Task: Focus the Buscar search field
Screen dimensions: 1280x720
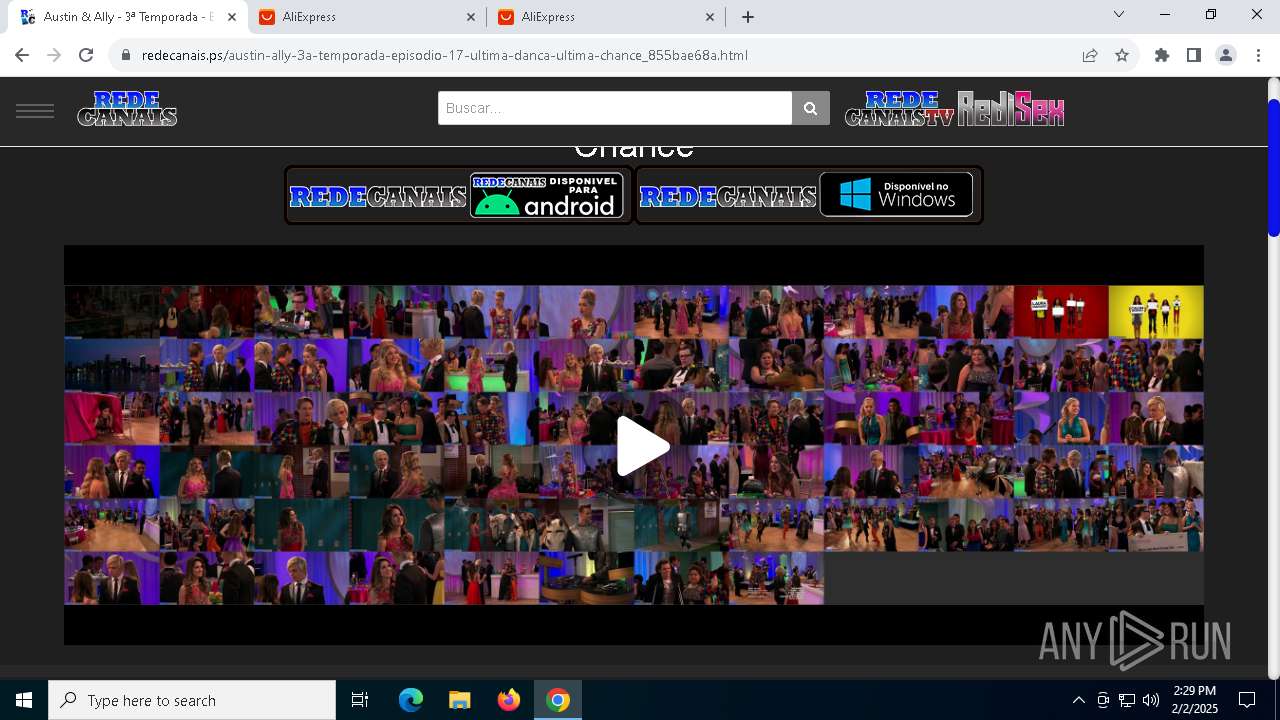Action: click(x=615, y=108)
